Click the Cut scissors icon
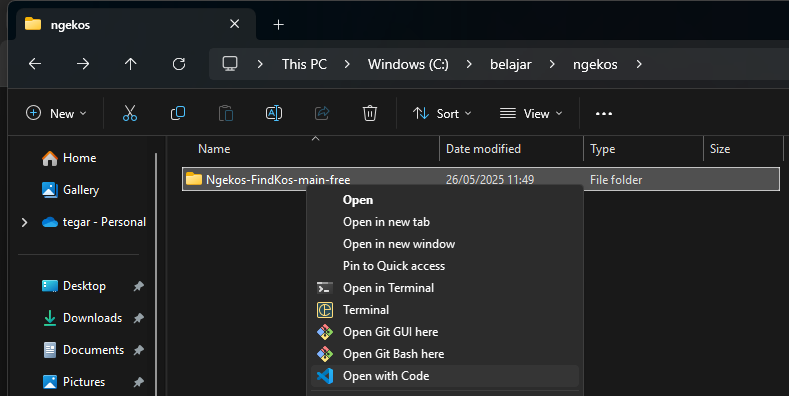The width and height of the screenshot is (789, 396). click(x=130, y=113)
